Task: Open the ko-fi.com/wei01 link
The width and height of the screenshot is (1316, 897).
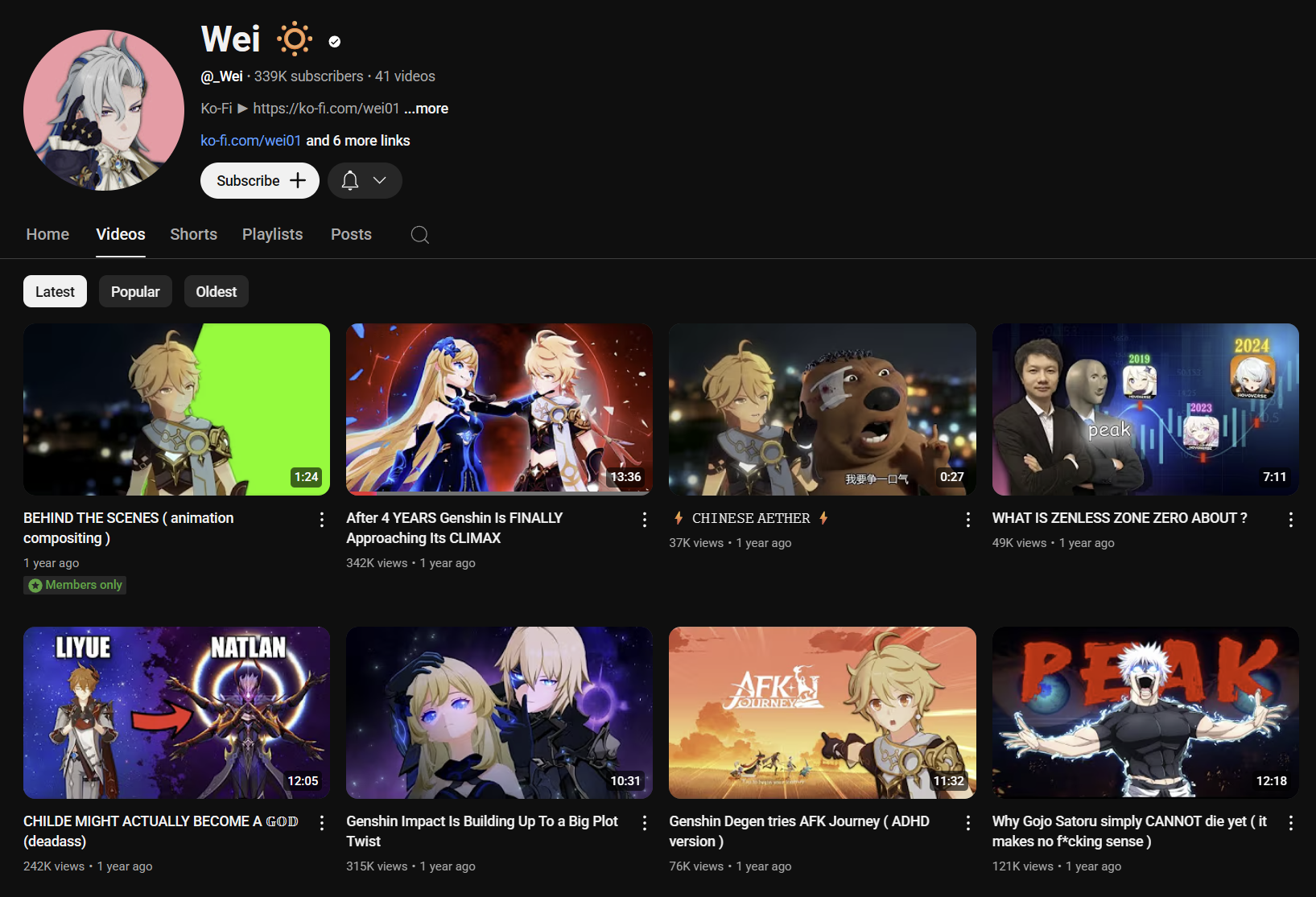Action: click(x=250, y=141)
